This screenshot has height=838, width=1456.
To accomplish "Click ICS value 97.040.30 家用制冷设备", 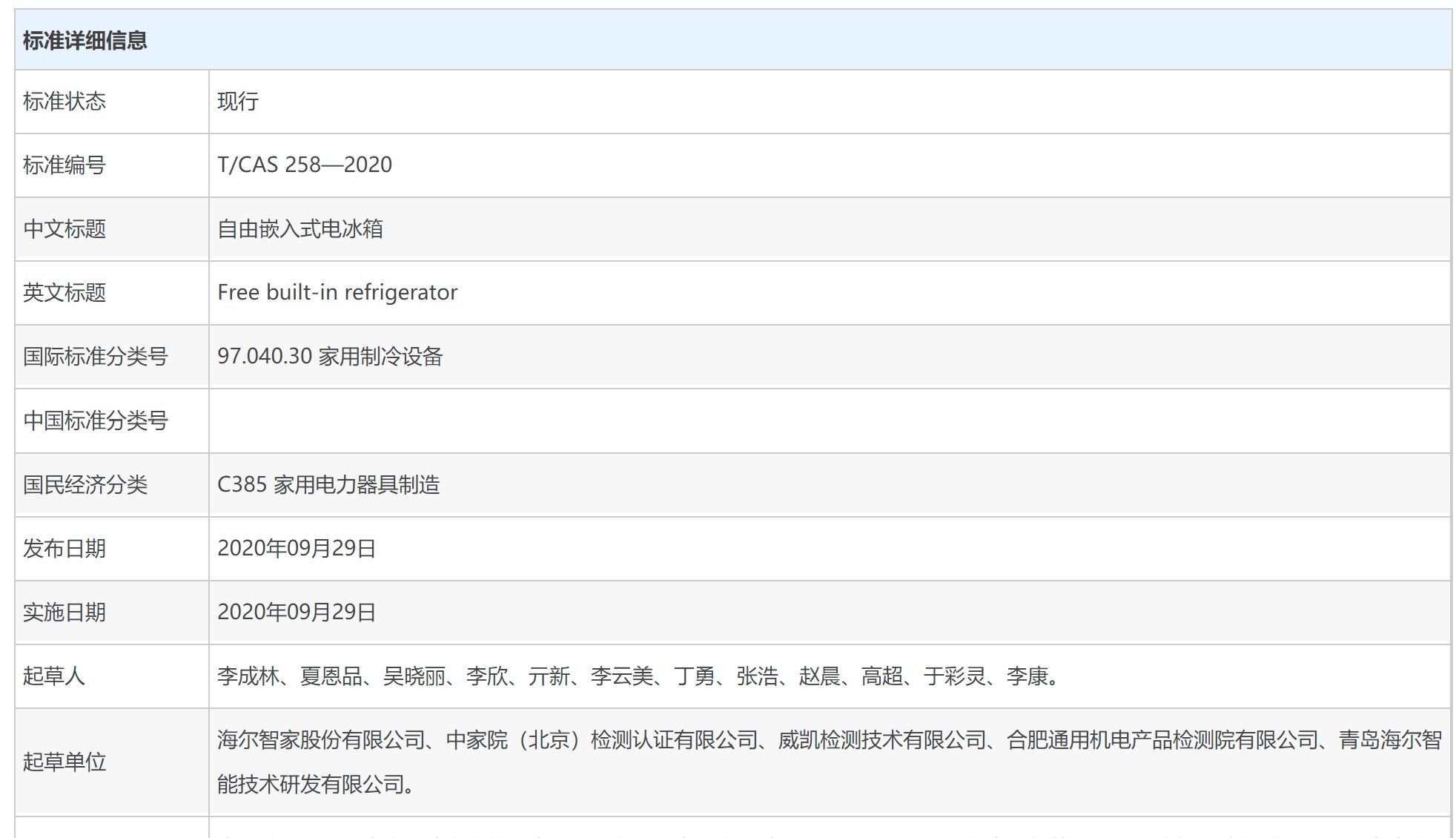I will coord(329,357).
